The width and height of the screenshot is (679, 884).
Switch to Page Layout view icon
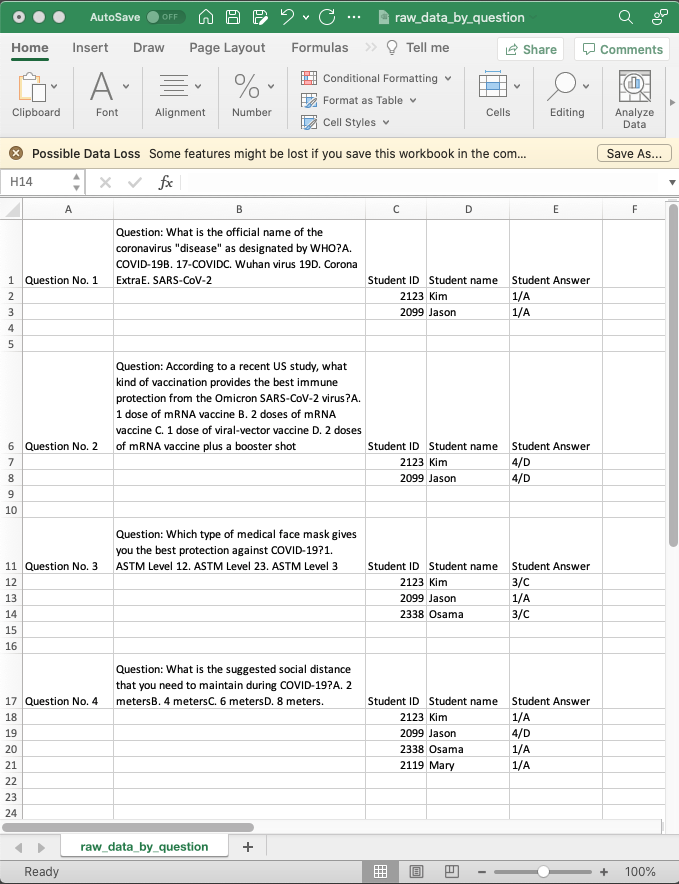pyautogui.click(x=416, y=872)
